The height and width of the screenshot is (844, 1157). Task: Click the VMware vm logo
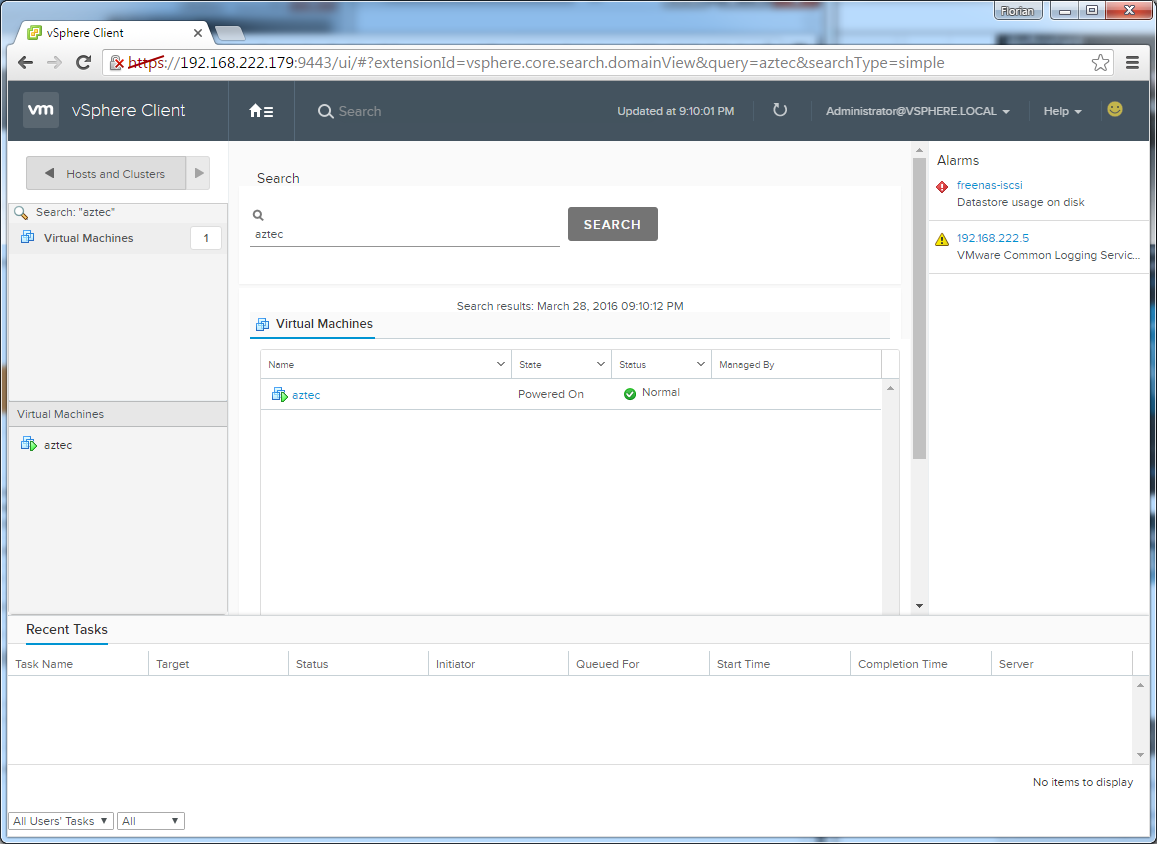point(41,110)
